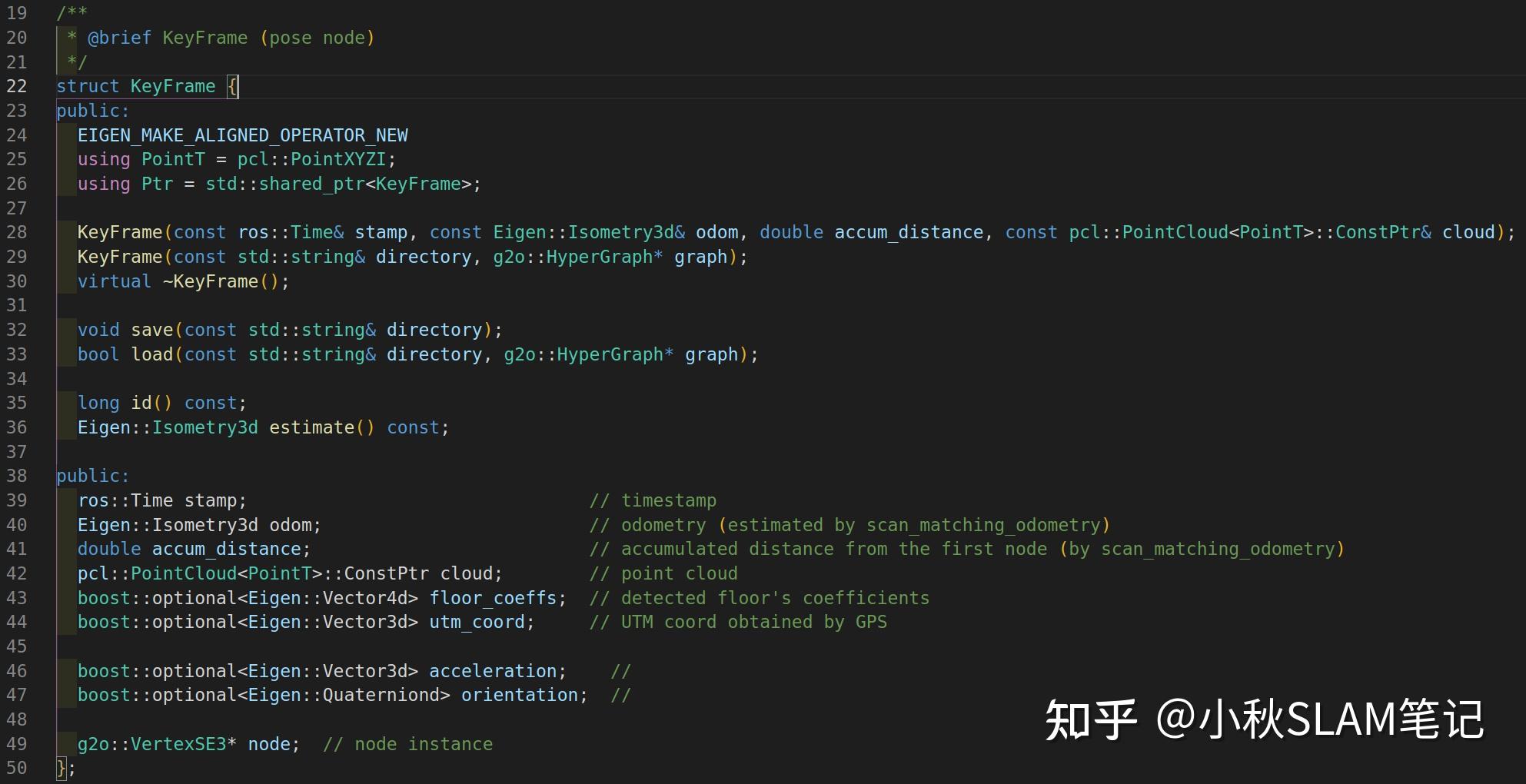This screenshot has height=784, width=1526.
Task: Click the EIGEN_MAKE_ALIGNED_OPERATOR_NEW macro
Action: [x=242, y=135]
